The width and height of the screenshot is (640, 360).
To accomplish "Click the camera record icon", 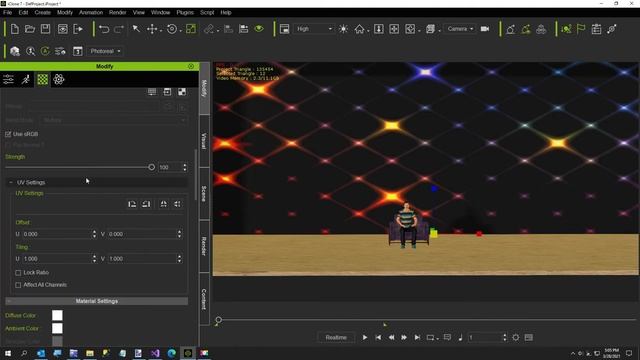I will tap(485, 29).
